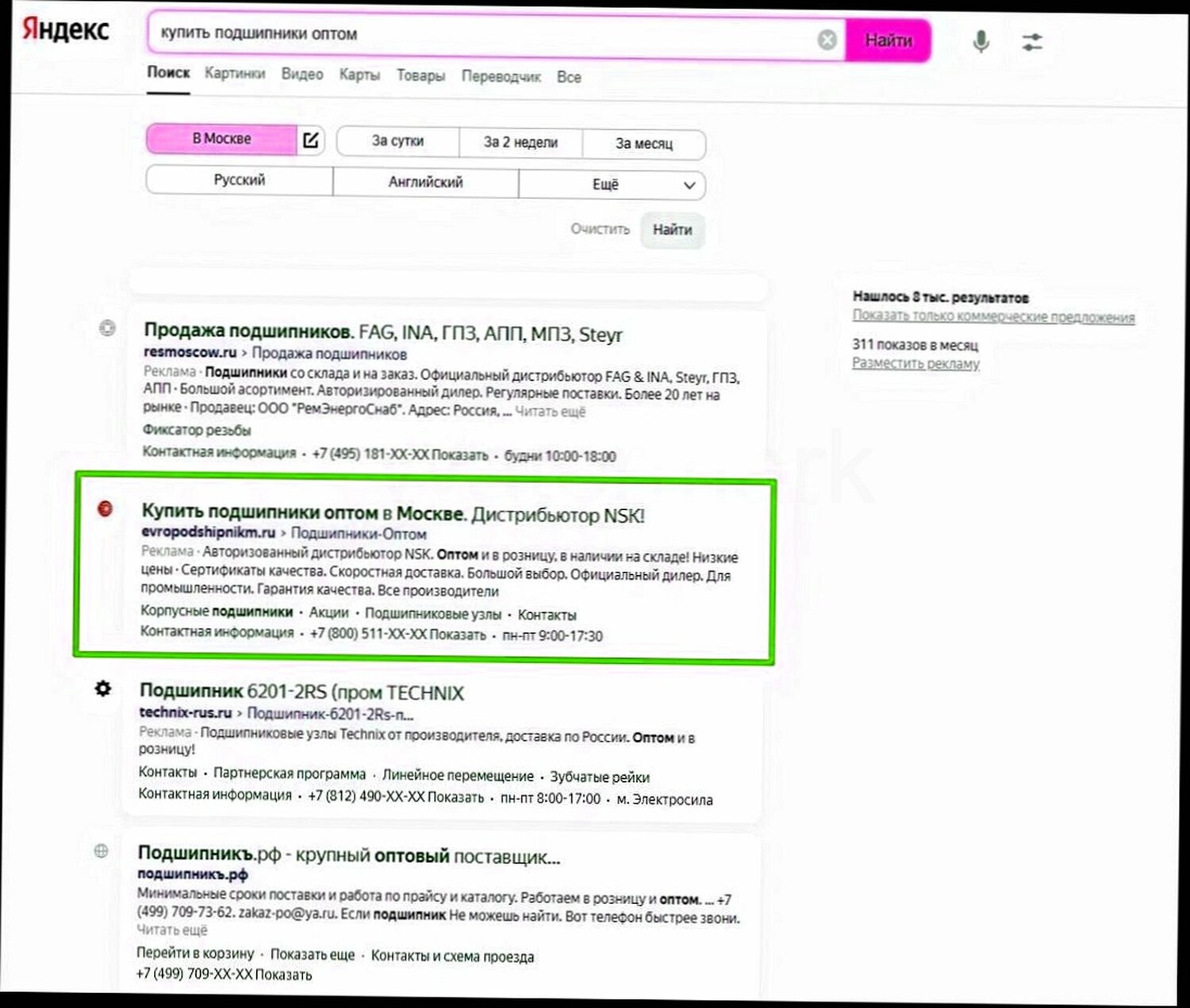Viewport: 1190px width, 1008px height.
Task: Click gear favicon beside technix-rus.ru result
Action: pyautogui.click(x=103, y=688)
